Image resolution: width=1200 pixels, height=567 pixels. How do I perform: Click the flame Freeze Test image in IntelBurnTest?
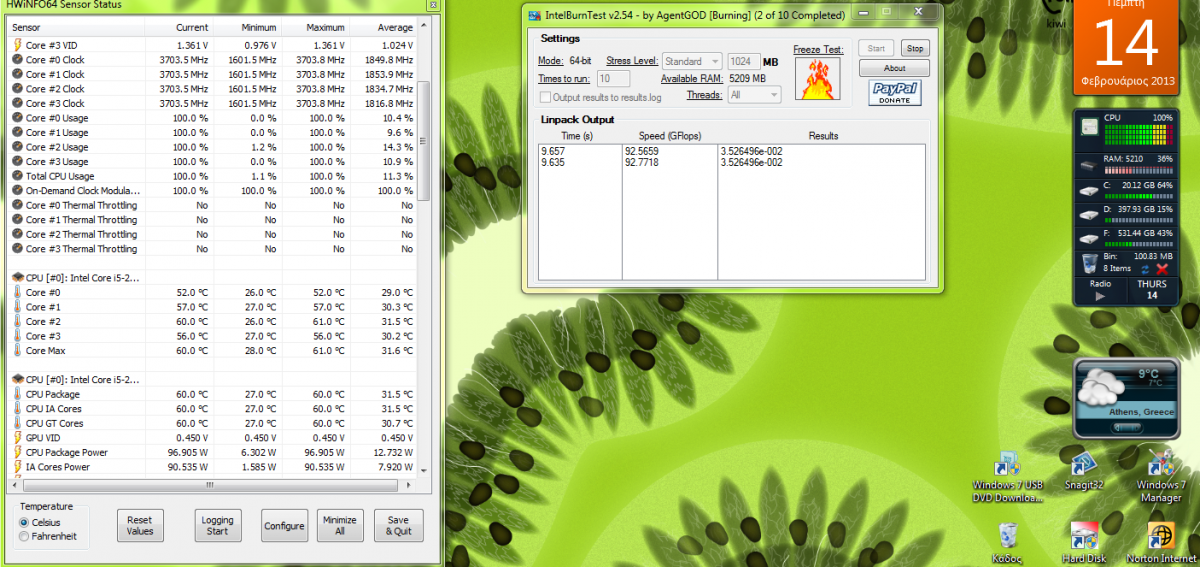coord(819,78)
